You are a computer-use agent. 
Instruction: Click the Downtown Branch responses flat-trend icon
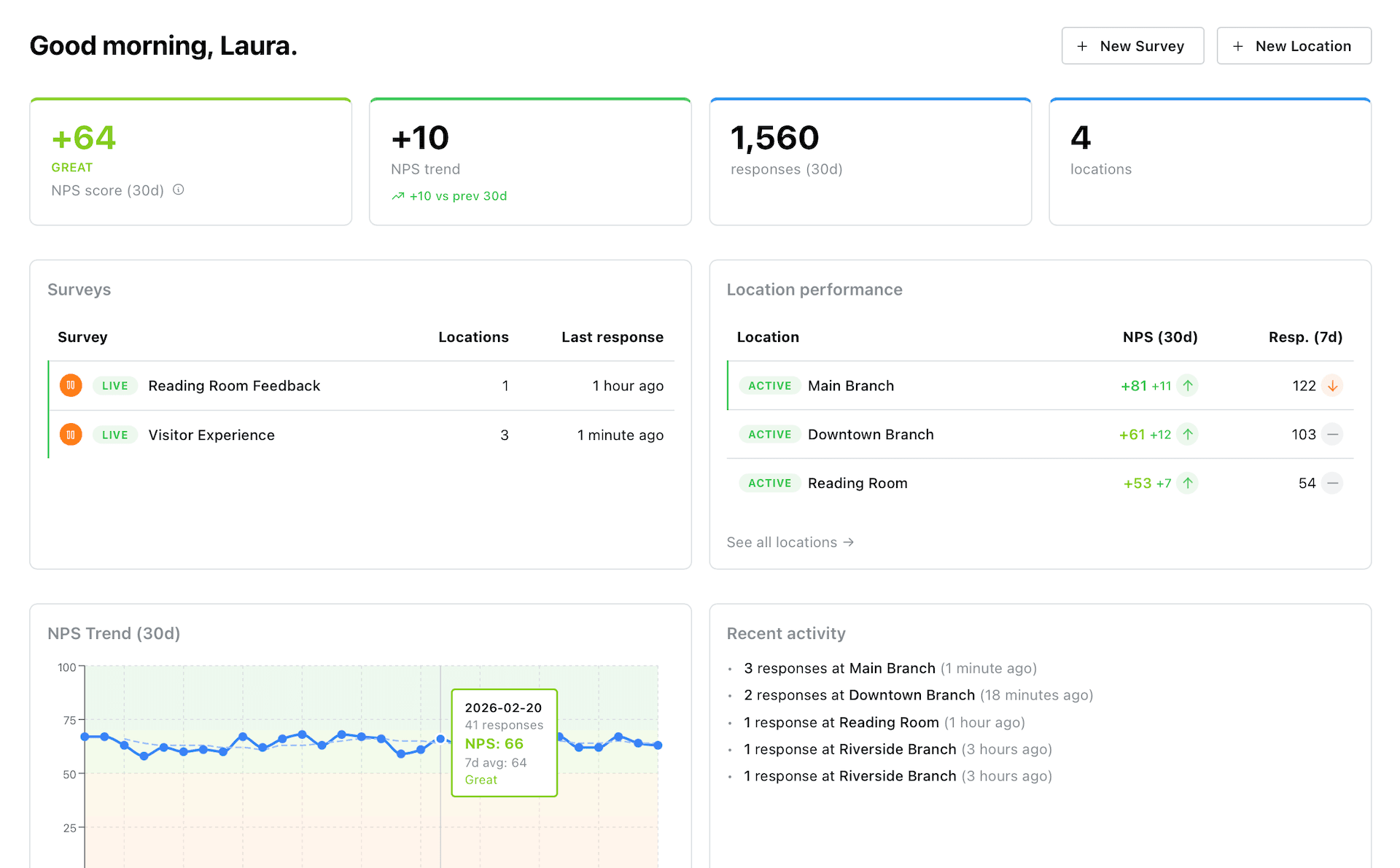pyautogui.click(x=1332, y=434)
